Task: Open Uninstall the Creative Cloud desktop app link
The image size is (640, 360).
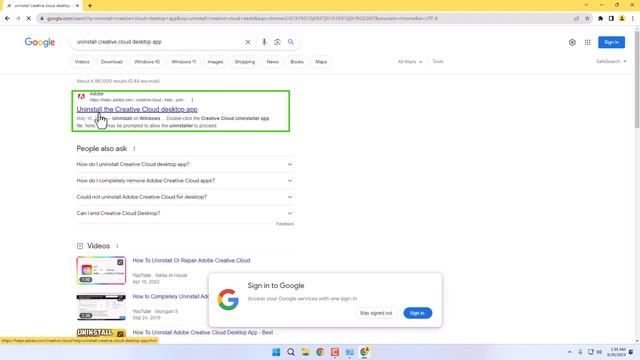Action: point(137,109)
